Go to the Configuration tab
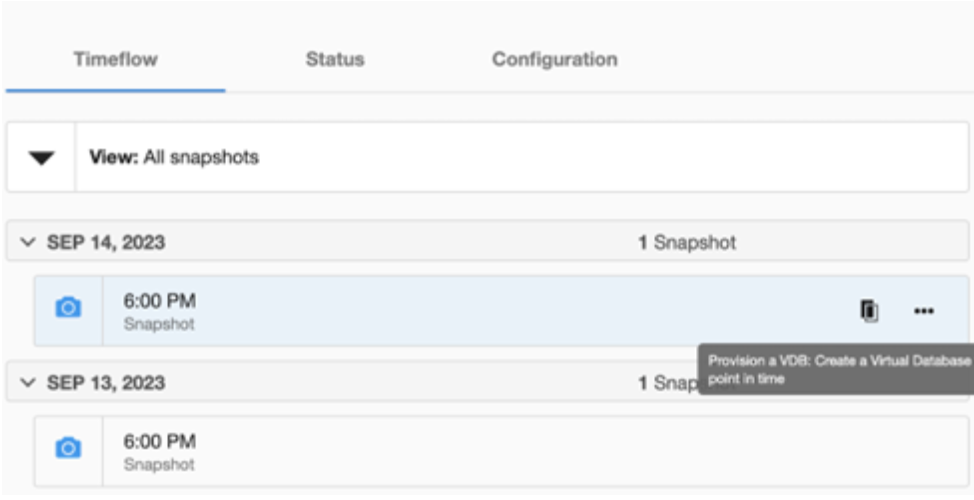The width and height of the screenshot is (974, 500). click(x=554, y=59)
